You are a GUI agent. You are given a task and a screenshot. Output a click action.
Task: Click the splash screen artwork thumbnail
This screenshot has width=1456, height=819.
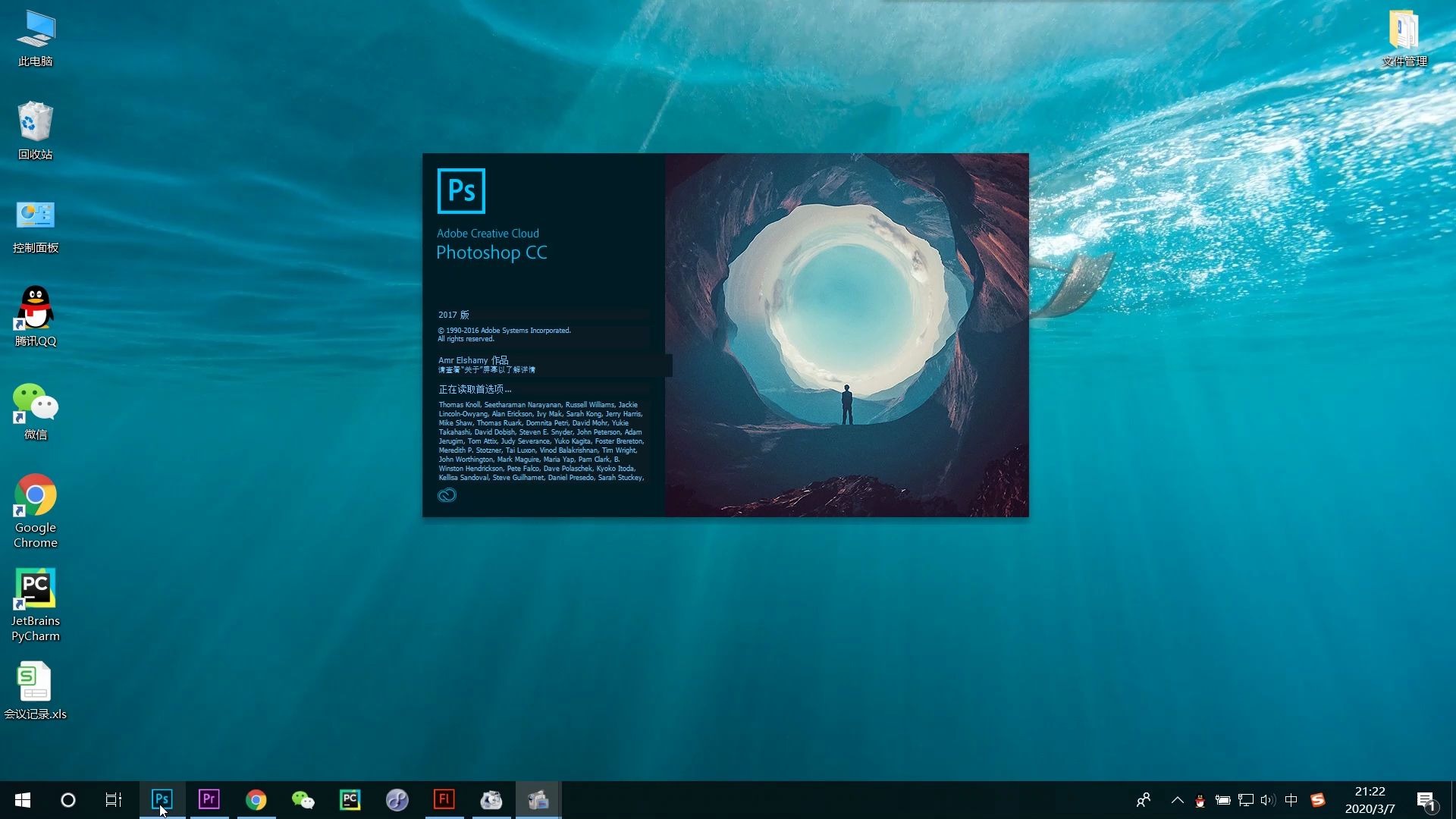coord(846,335)
